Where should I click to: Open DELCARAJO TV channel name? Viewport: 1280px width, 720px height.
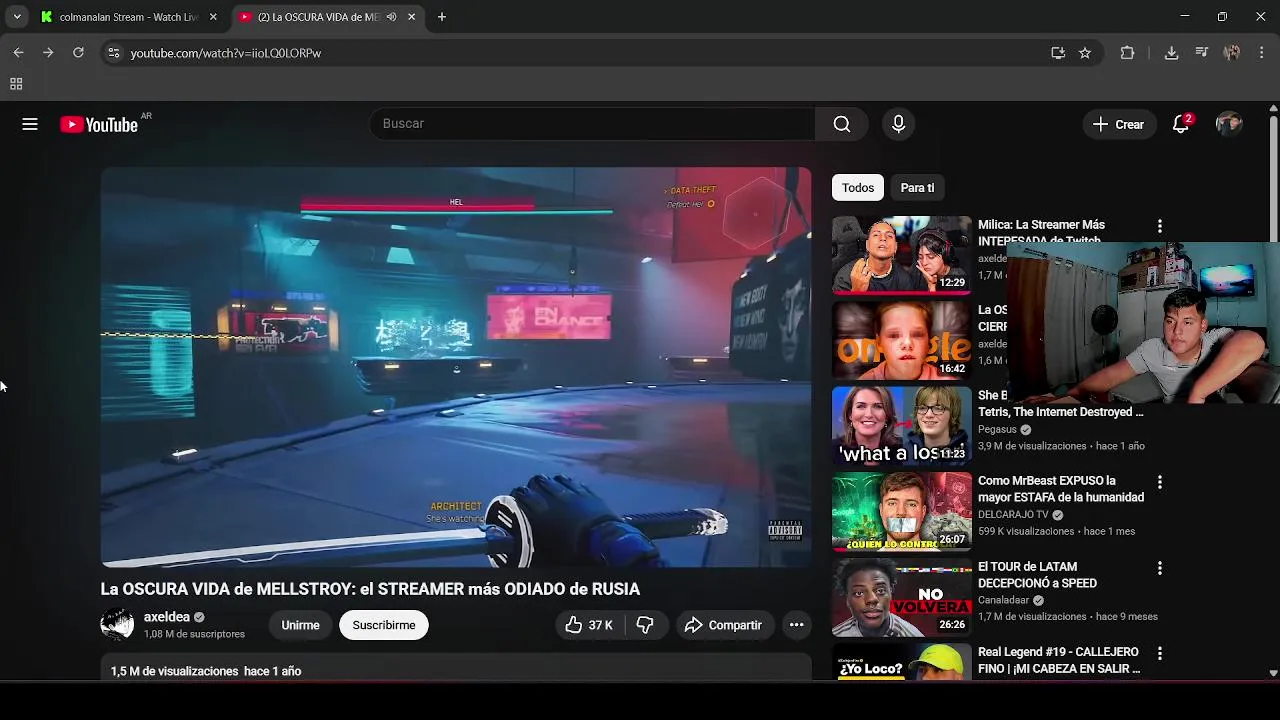point(1013,515)
